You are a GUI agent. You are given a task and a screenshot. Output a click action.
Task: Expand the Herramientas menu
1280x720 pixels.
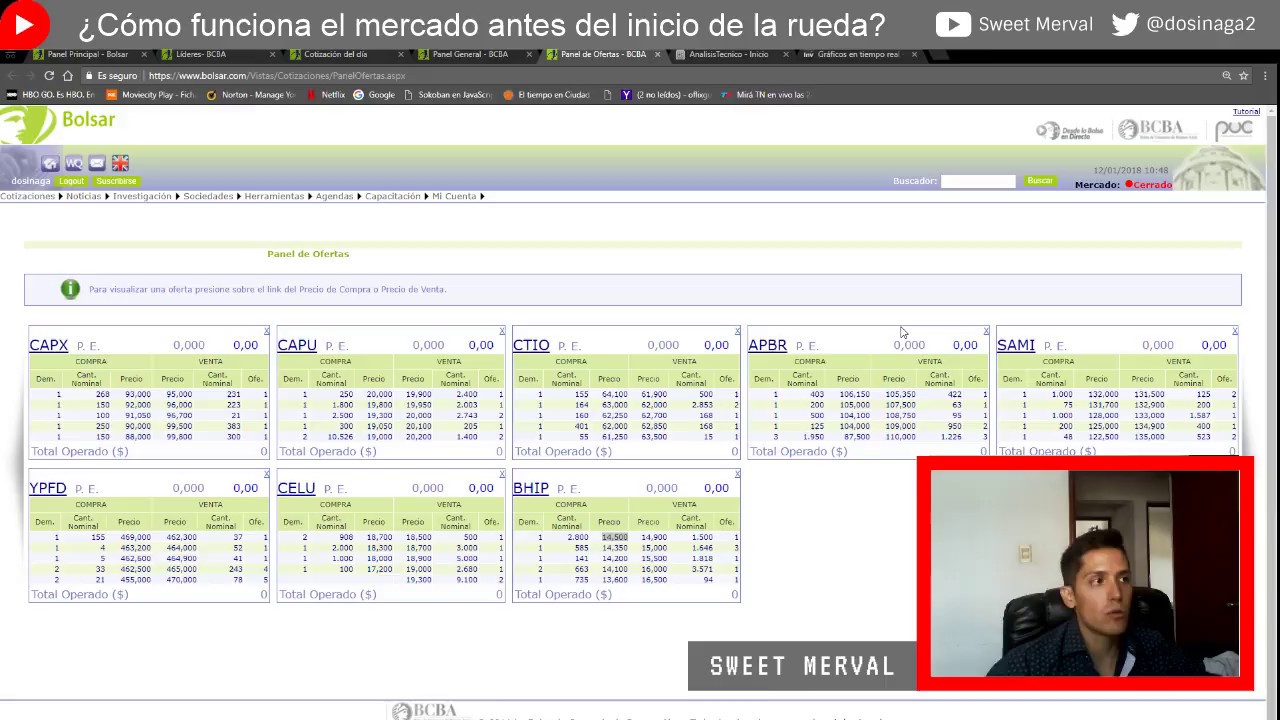pyautogui.click(x=277, y=196)
